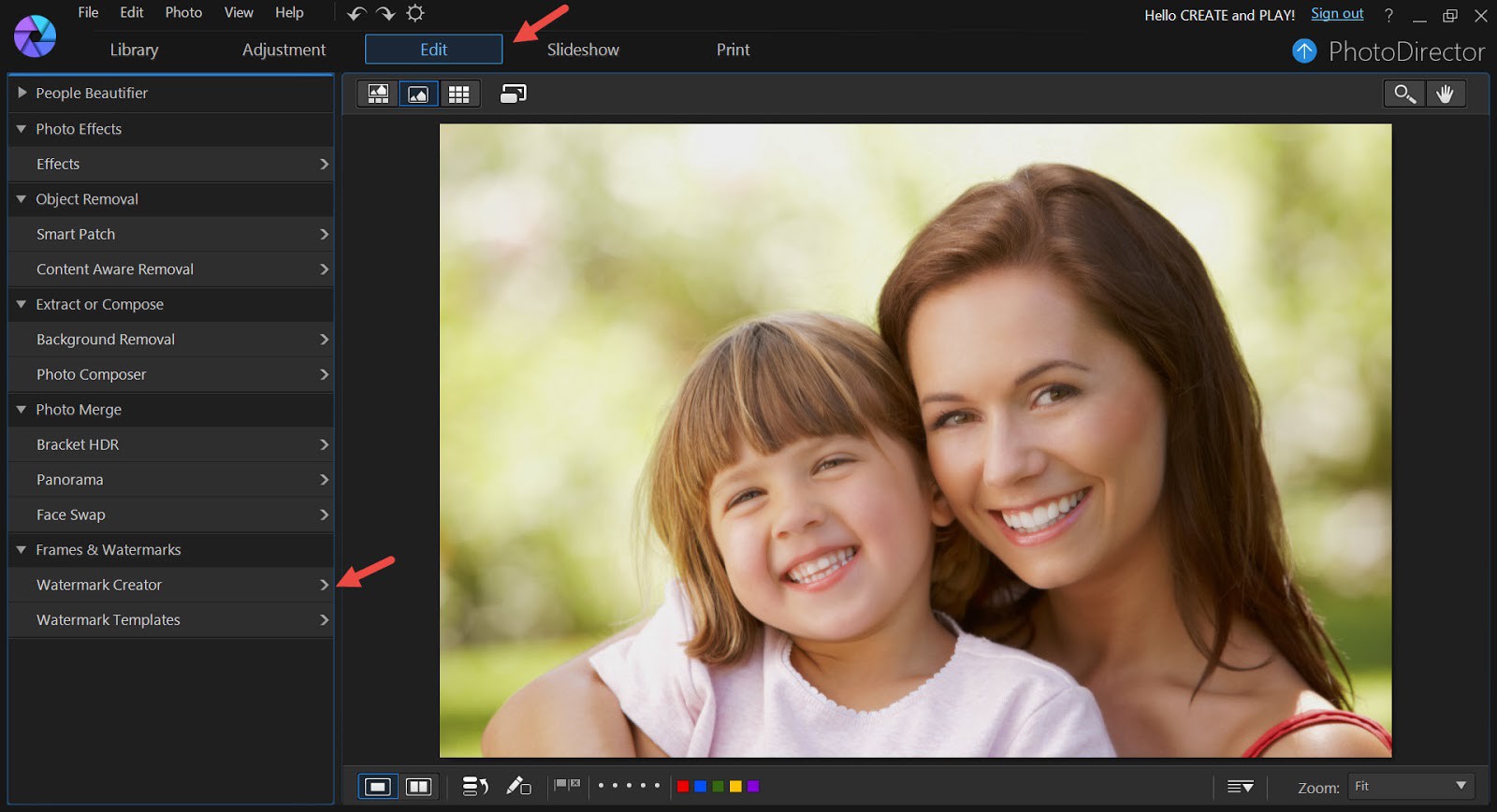
Task: Open the Effects tool
Action: pyautogui.click(x=170, y=164)
